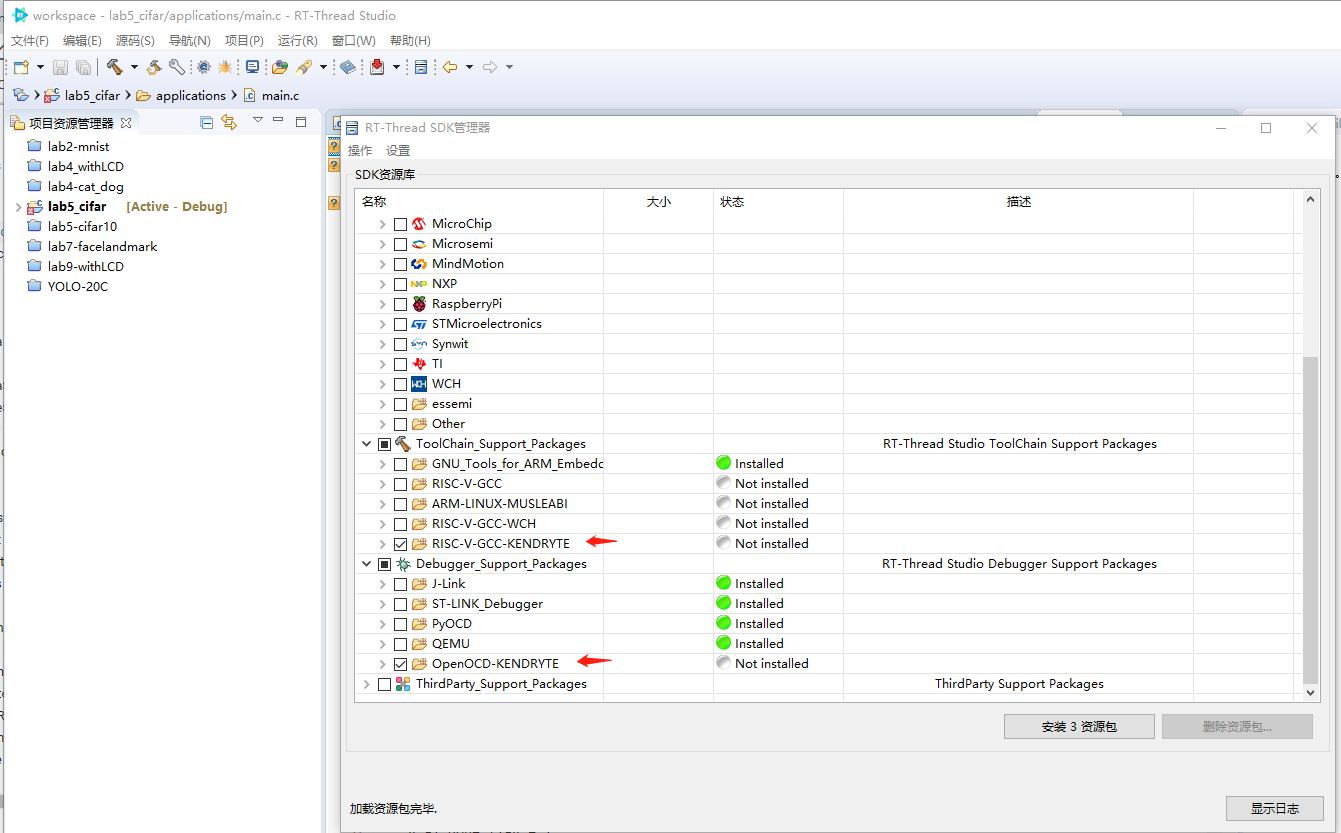Image resolution: width=1341 pixels, height=833 pixels.
Task: Maximize the project explorer panel
Action: tap(301, 122)
